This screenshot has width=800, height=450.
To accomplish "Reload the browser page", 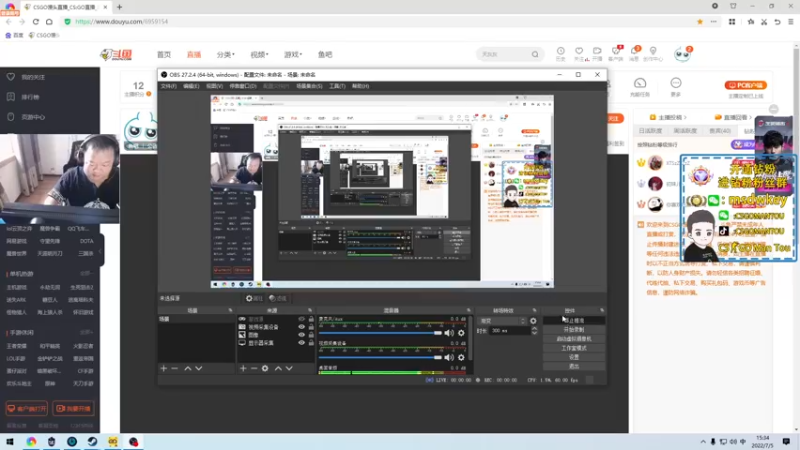I will 36,21.
